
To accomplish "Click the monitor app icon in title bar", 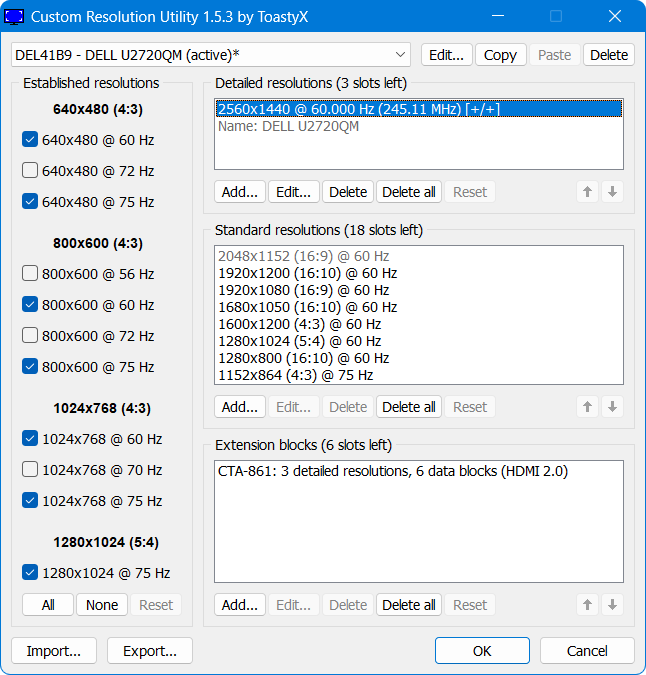I will (16, 16).
